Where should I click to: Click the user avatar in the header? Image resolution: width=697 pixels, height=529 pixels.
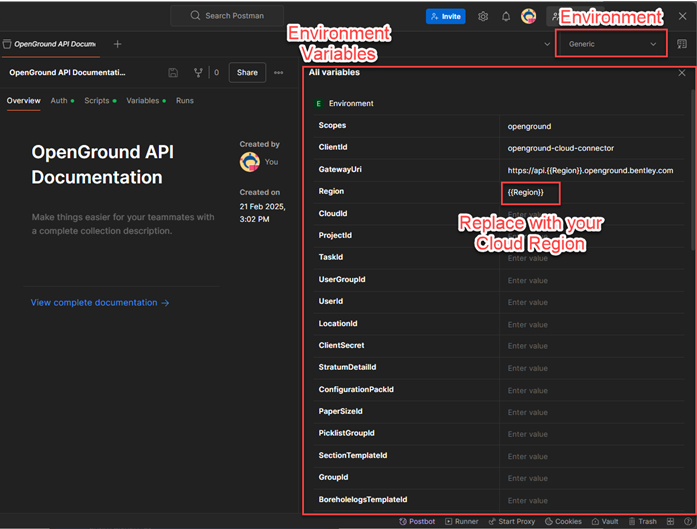529,16
